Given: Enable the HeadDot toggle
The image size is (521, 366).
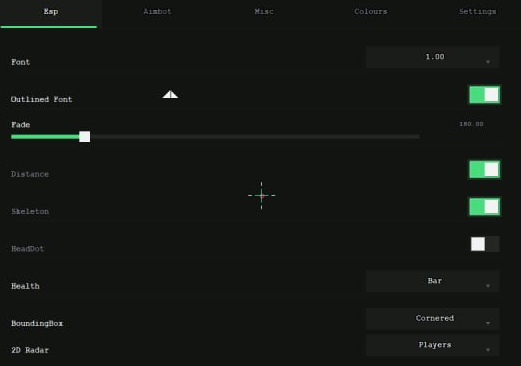Looking at the screenshot, I should tap(485, 244).
